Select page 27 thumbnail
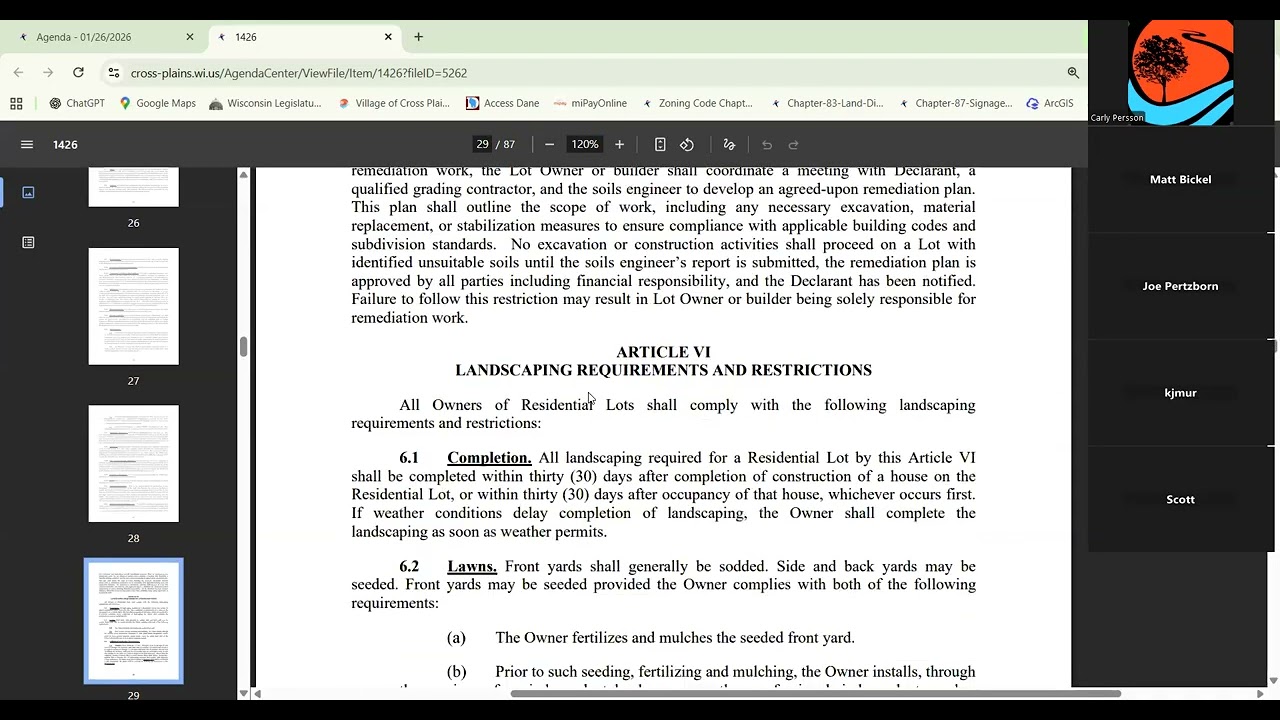 point(133,306)
